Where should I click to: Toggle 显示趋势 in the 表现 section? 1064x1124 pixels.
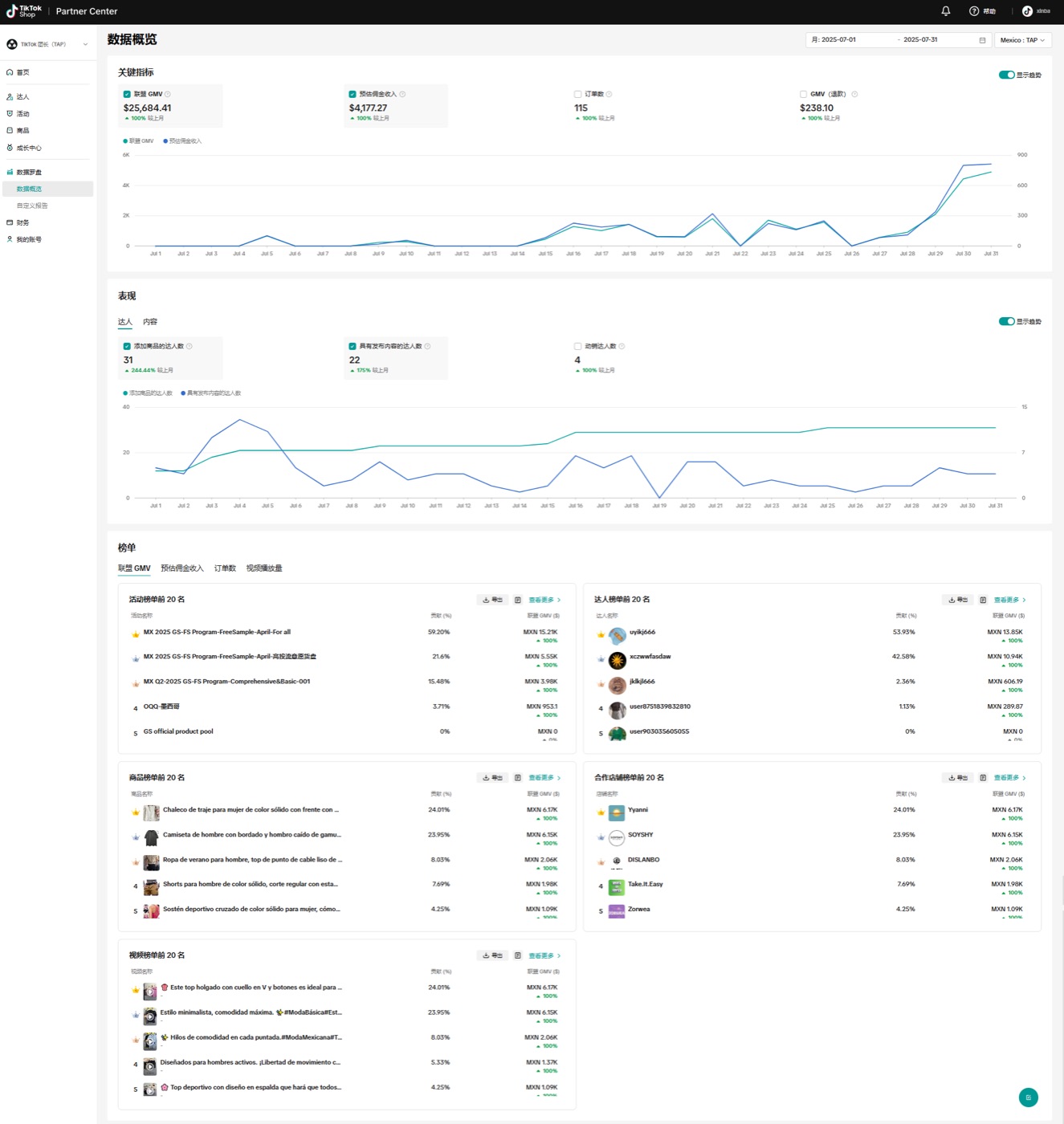click(x=1006, y=321)
